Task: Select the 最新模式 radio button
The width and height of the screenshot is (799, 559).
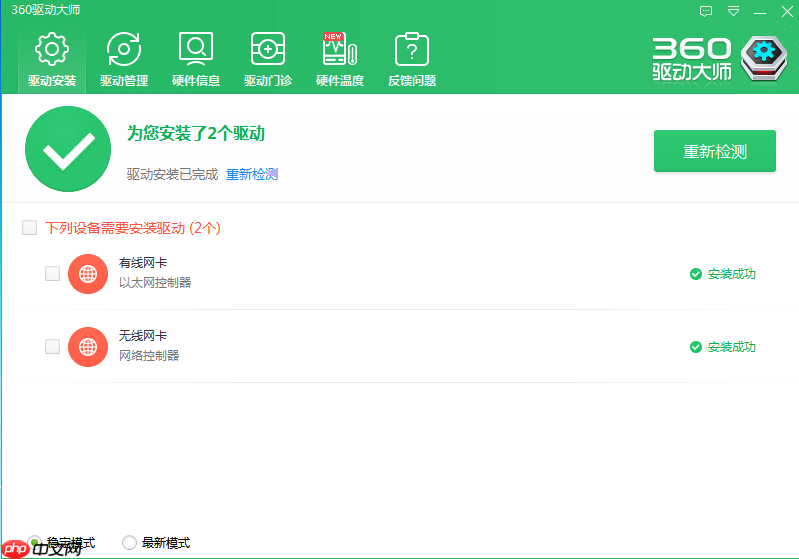Action: tap(129, 543)
